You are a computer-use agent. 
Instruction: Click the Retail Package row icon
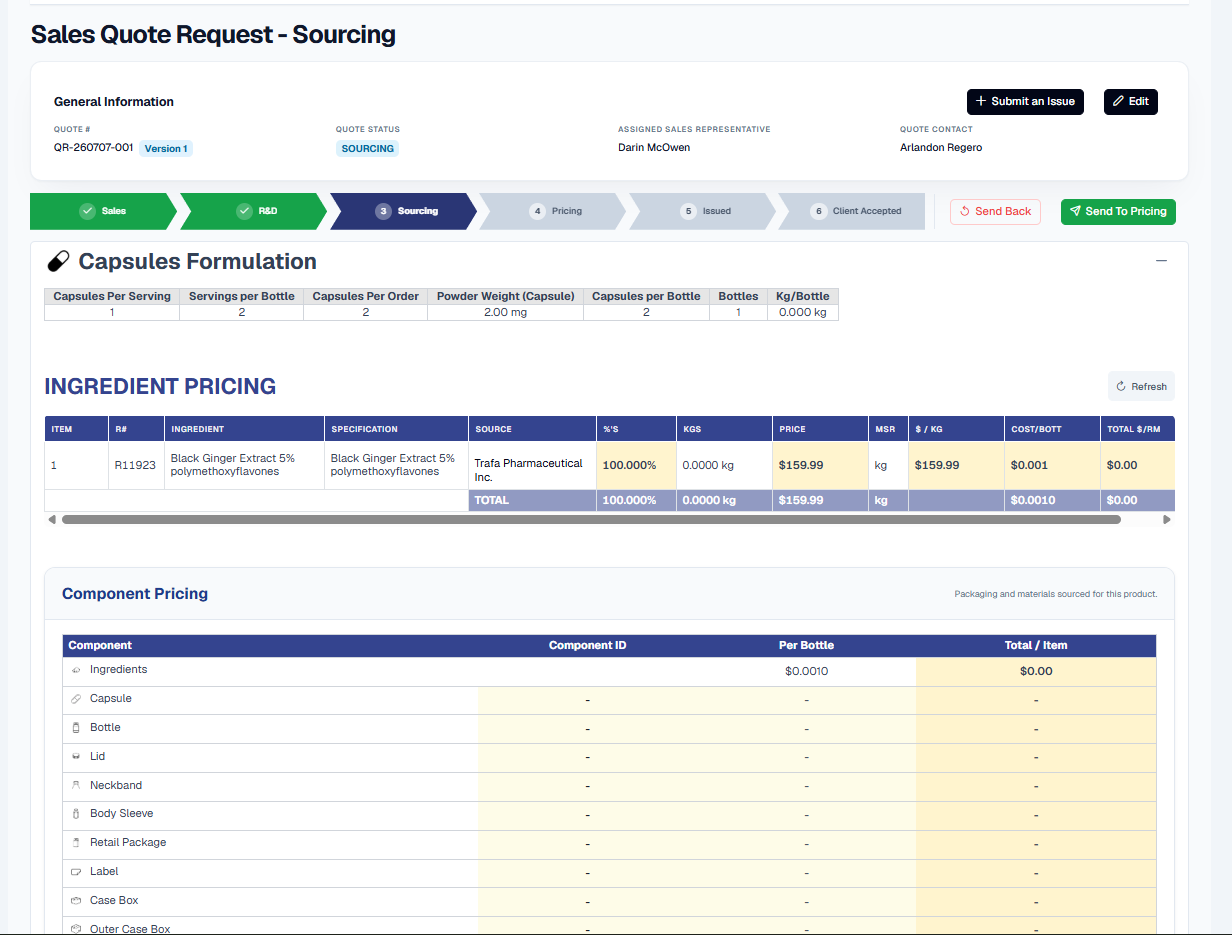[x=76, y=843]
